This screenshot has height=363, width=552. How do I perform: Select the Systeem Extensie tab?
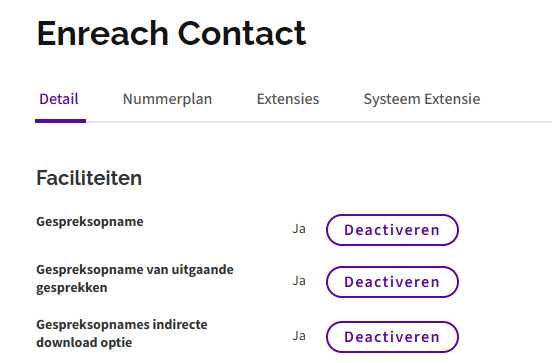click(422, 99)
